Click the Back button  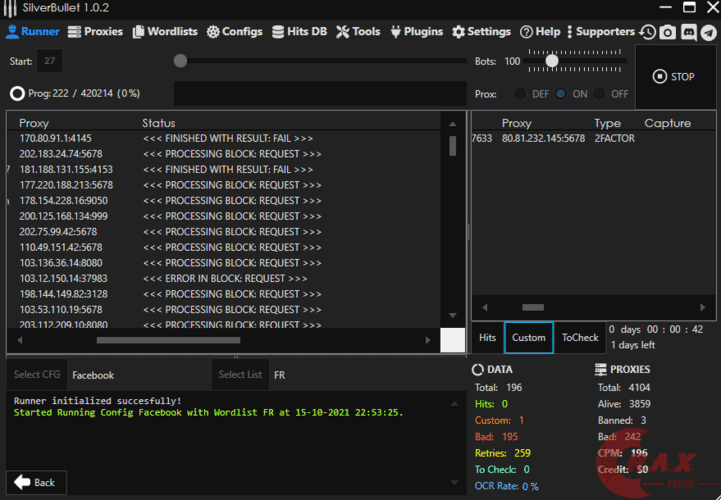tap(36, 482)
